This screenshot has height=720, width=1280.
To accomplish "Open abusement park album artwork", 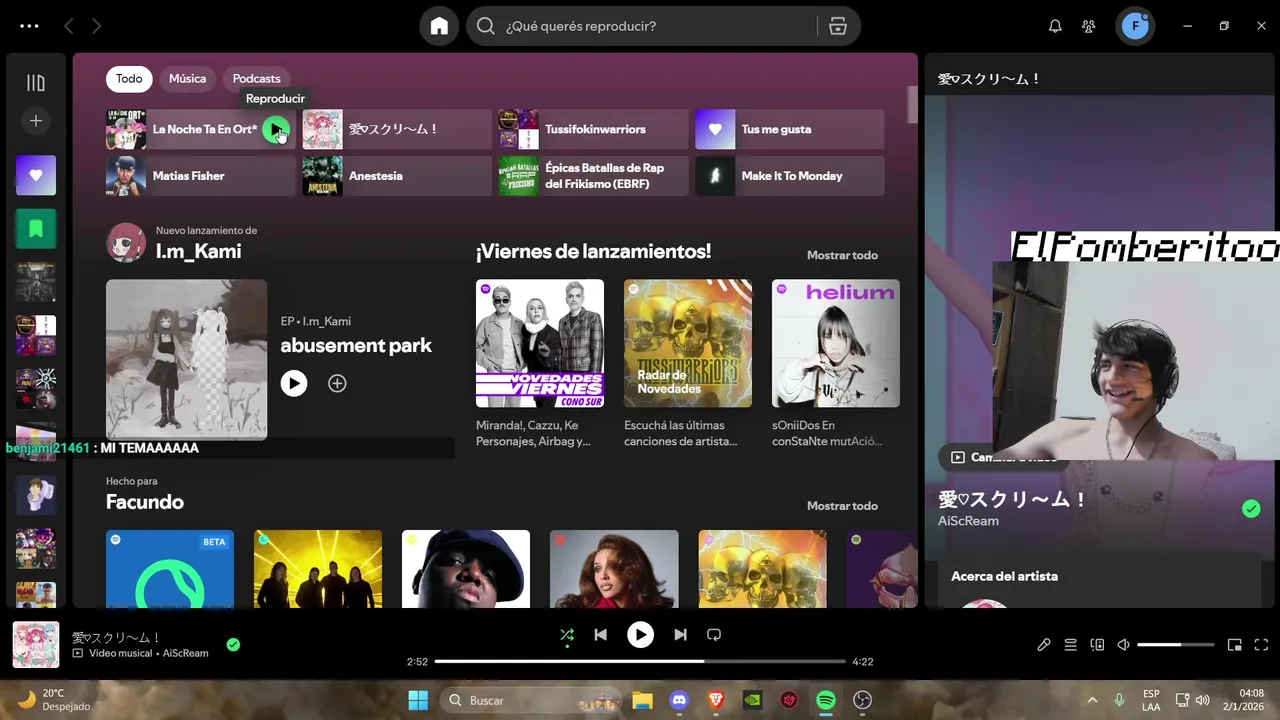I will [x=186, y=359].
